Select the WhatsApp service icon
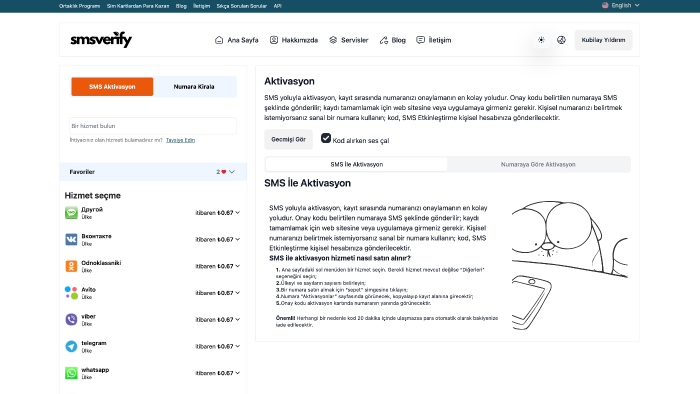 (x=71, y=373)
